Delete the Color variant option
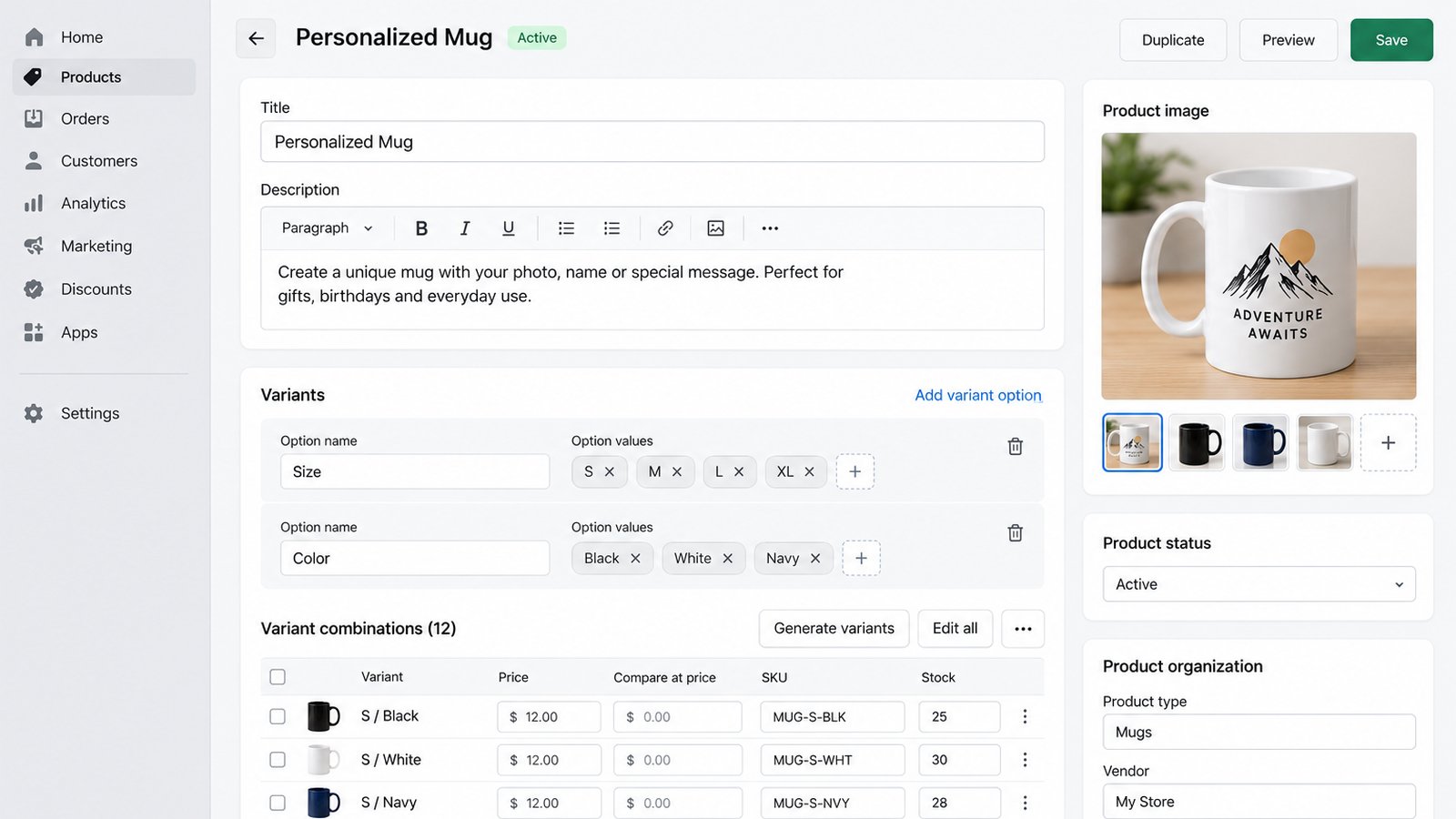Viewport: 1456px width, 819px height. click(1016, 533)
